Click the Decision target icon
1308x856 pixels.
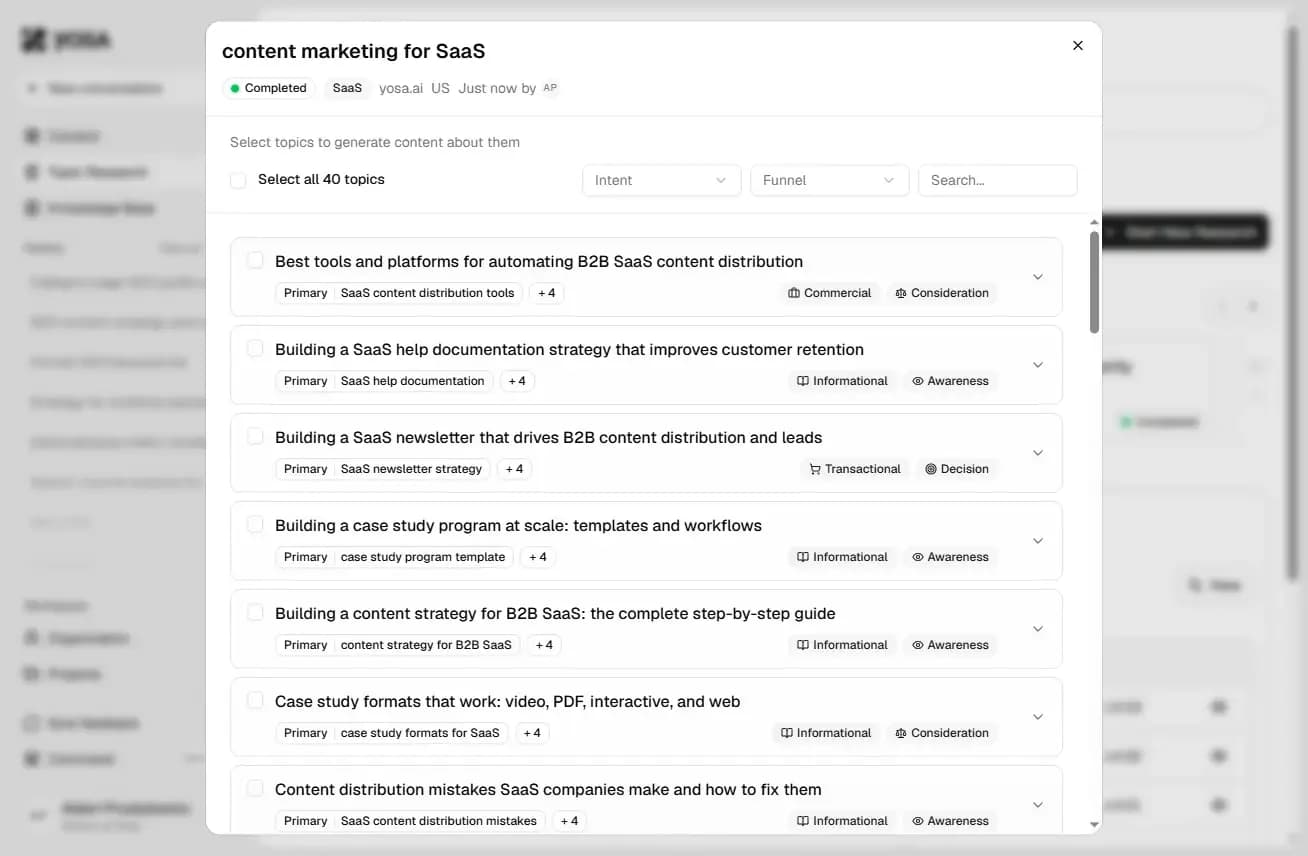(931, 469)
